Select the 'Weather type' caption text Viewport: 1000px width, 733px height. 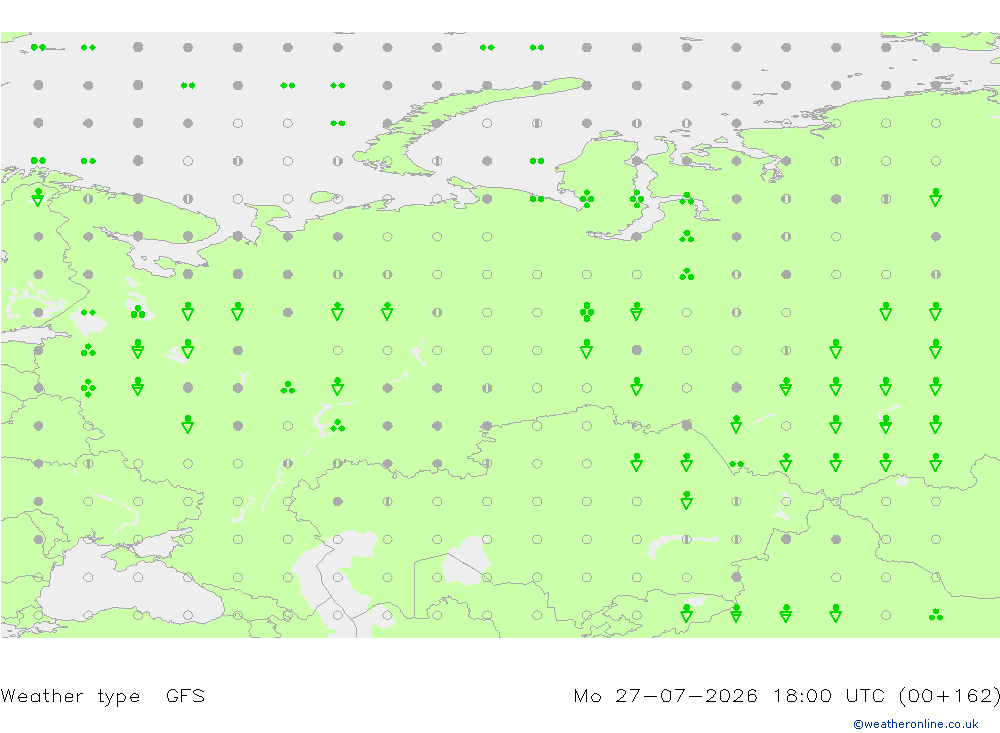coord(70,695)
